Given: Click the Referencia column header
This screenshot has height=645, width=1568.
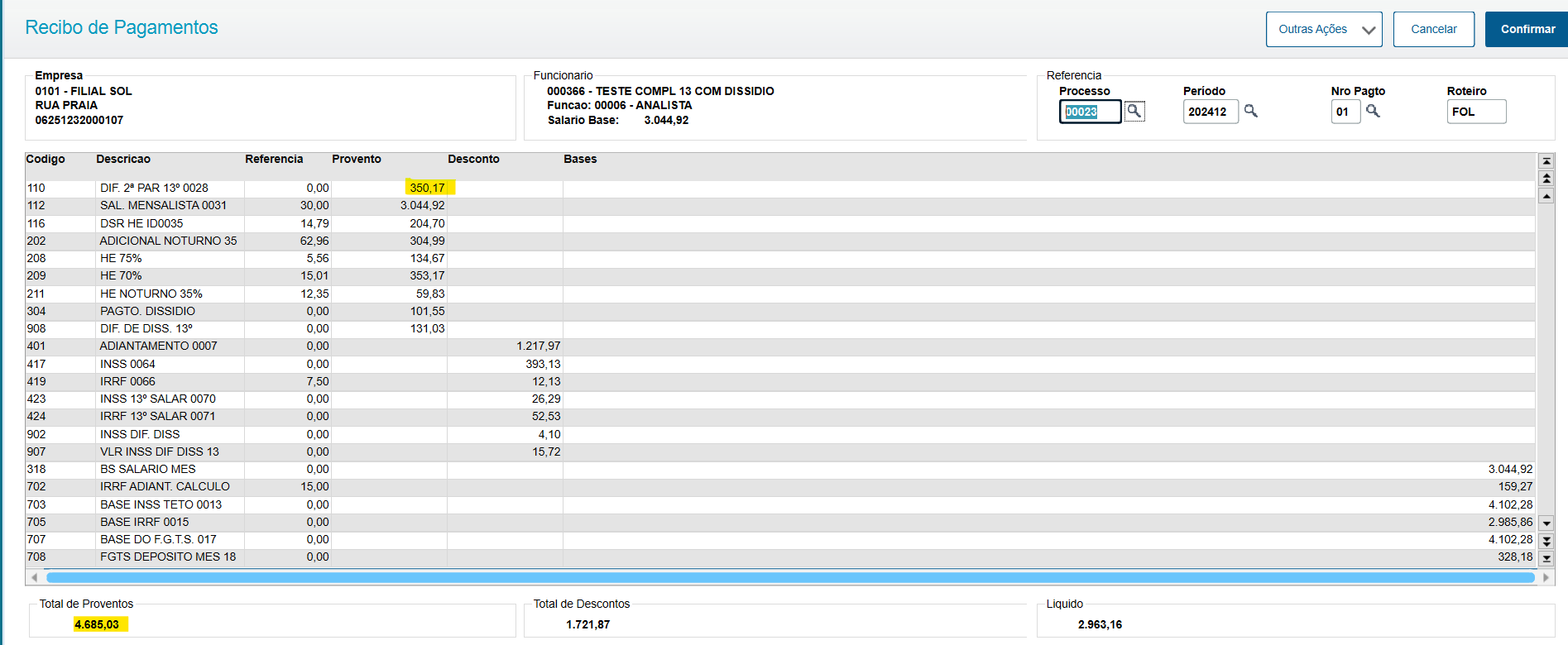Looking at the screenshot, I should click(x=274, y=159).
